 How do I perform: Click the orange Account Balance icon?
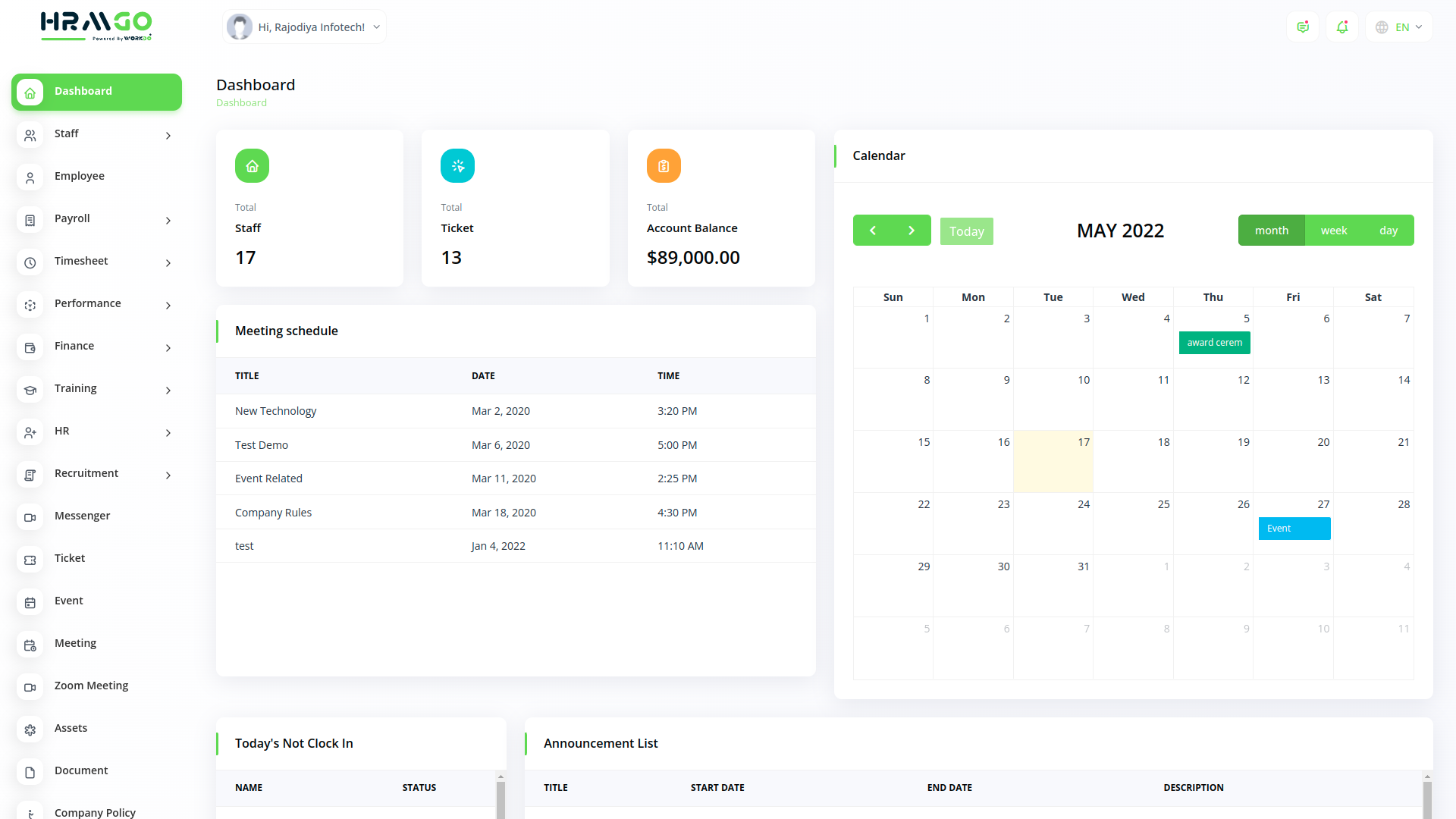click(664, 166)
